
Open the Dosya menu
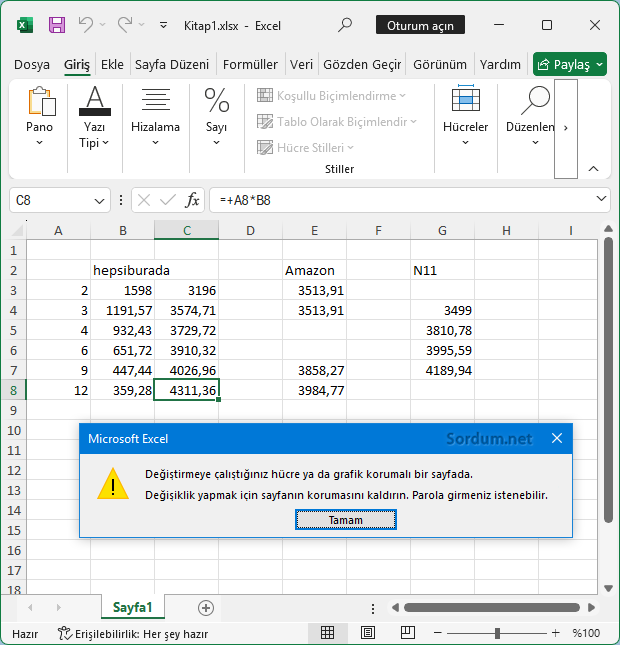coord(32,65)
